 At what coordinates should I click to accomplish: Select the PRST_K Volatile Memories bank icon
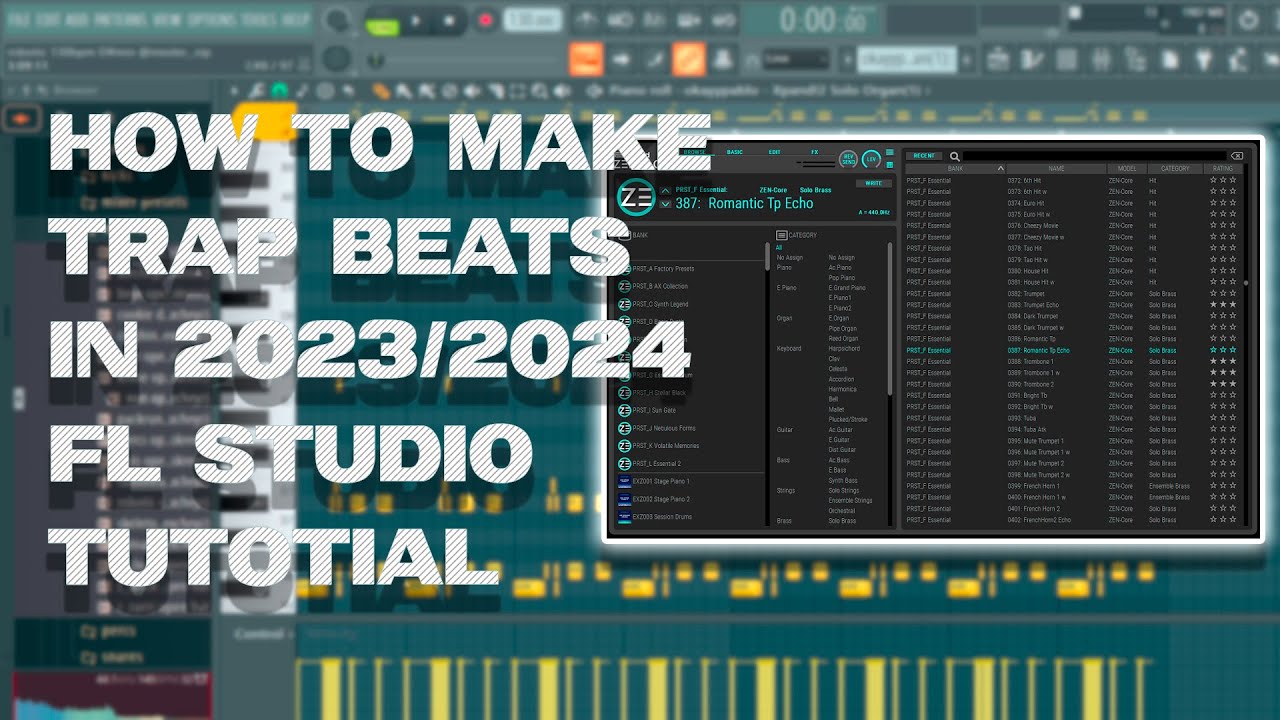pos(625,446)
